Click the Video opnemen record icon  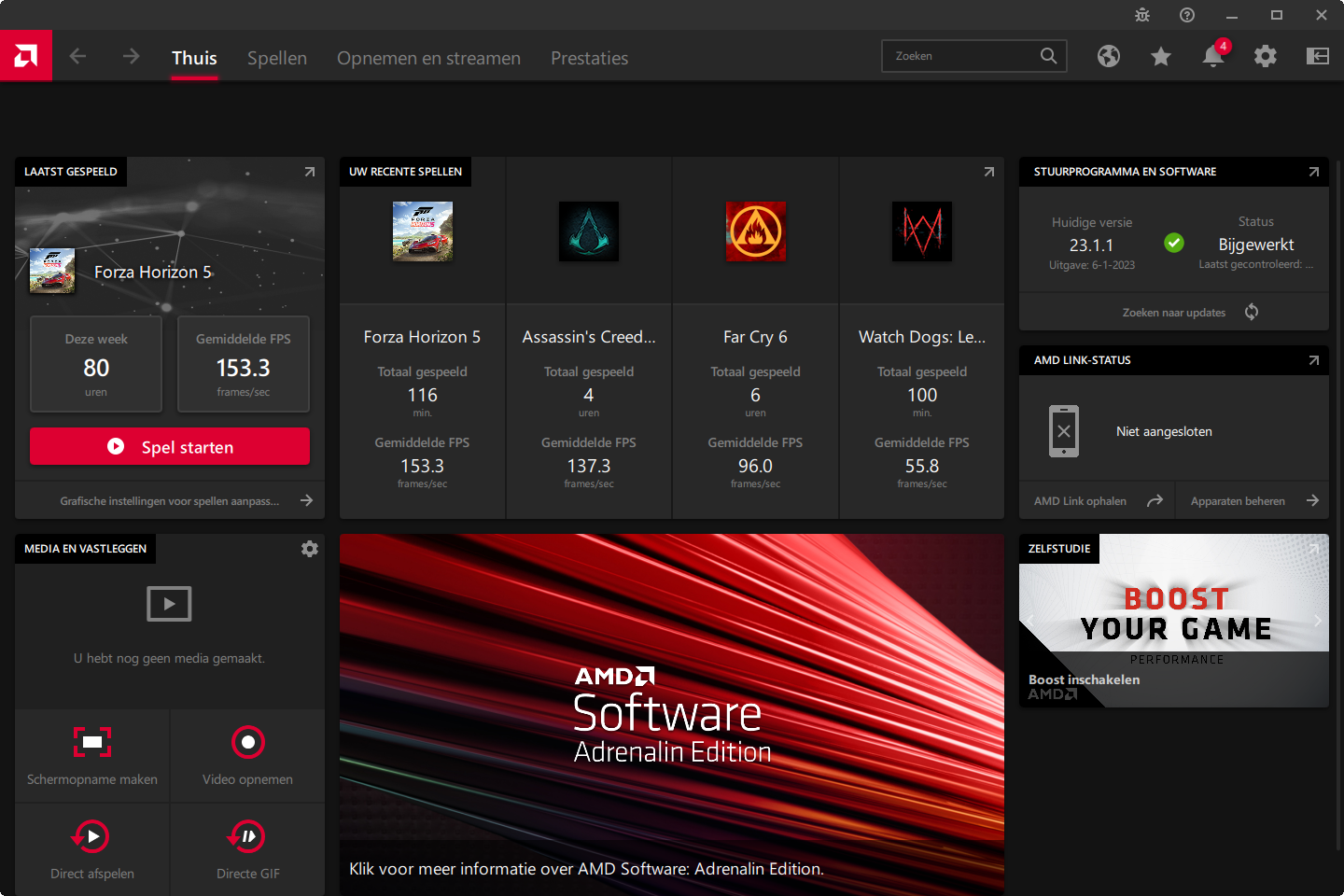click(x=247, y=742)
